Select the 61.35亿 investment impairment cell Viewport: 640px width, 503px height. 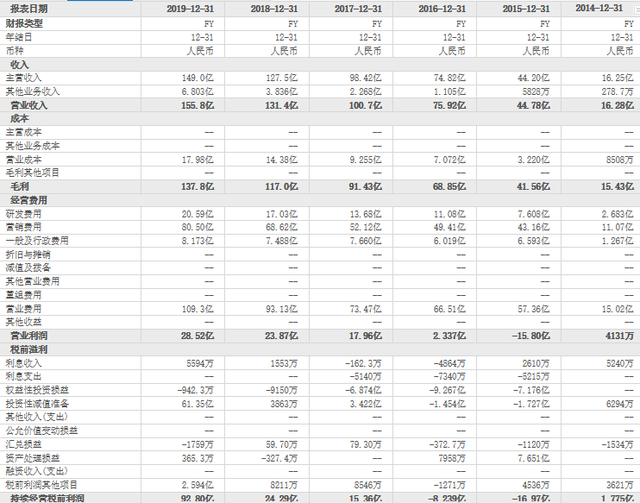pos(198,404)
